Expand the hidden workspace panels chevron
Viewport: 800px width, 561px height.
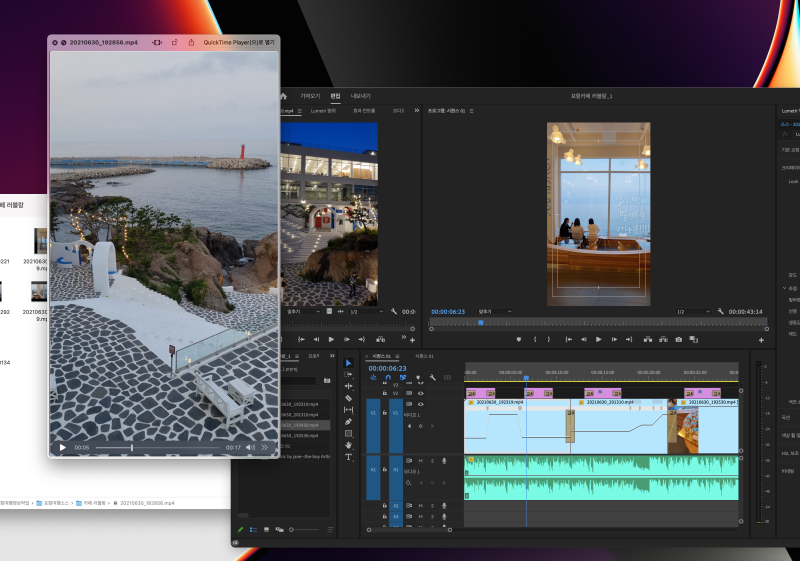point(416,111)
